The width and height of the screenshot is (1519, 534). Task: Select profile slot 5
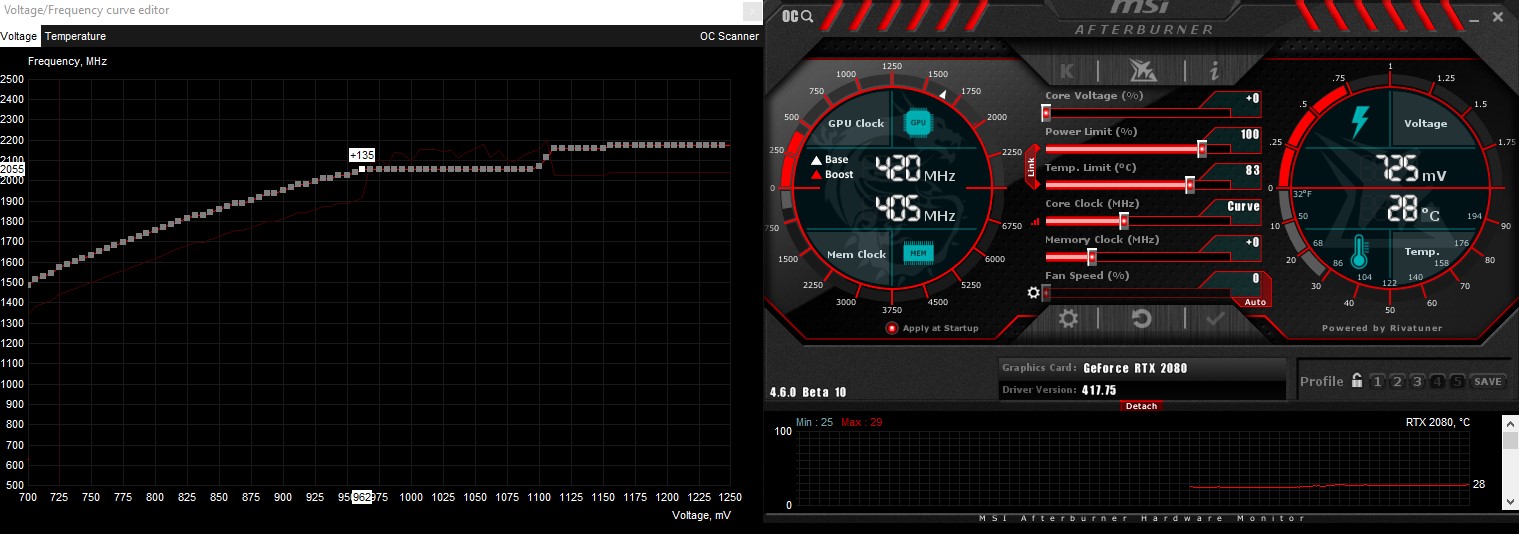point(1457,381)
